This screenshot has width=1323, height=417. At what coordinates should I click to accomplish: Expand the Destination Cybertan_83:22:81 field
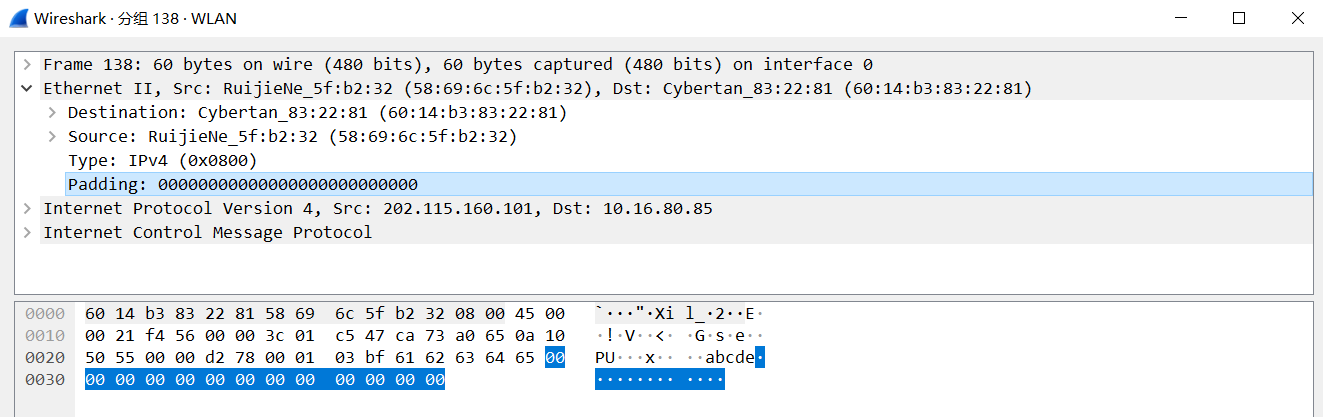(52, 112)
